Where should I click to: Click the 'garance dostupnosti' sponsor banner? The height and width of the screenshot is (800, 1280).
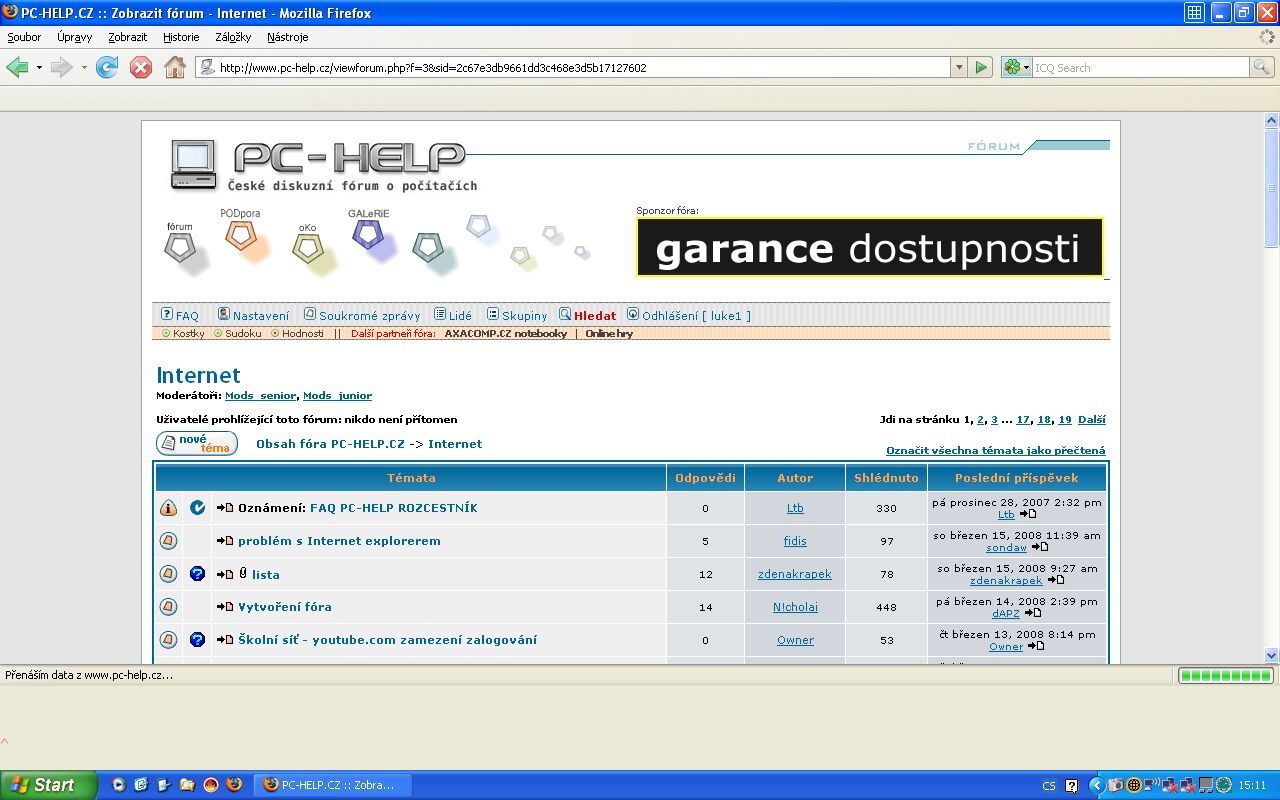coord(870,247)
